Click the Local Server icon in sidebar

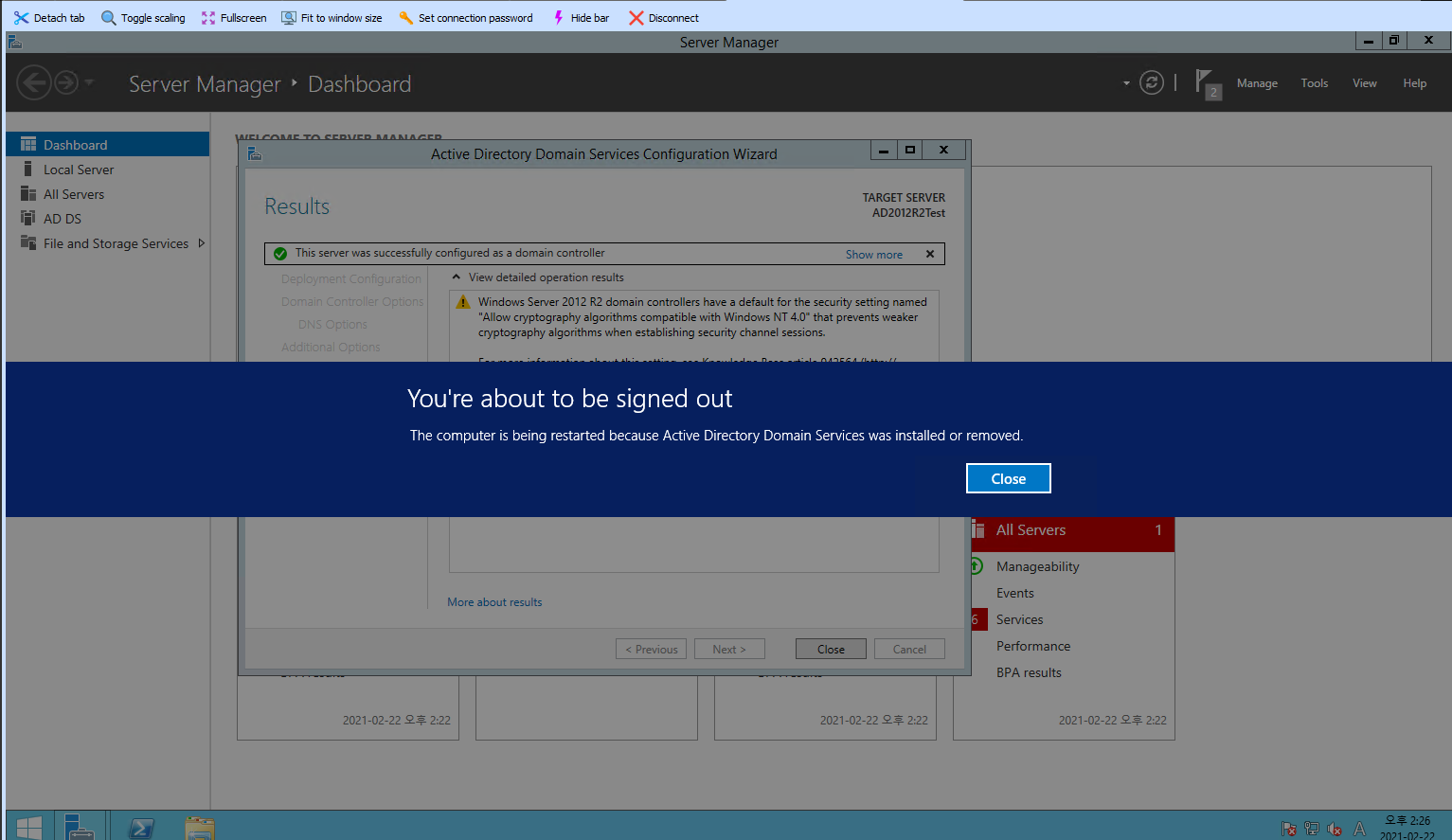coord(28,169)
